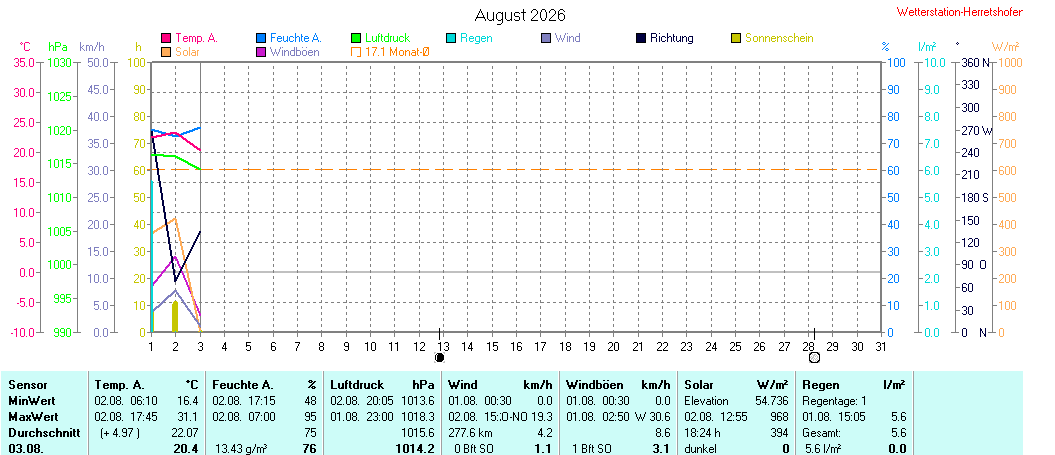Click the cyan Regen legend swatch
The width and height of the screenshot is (1055, 455).
pos(451,38)
